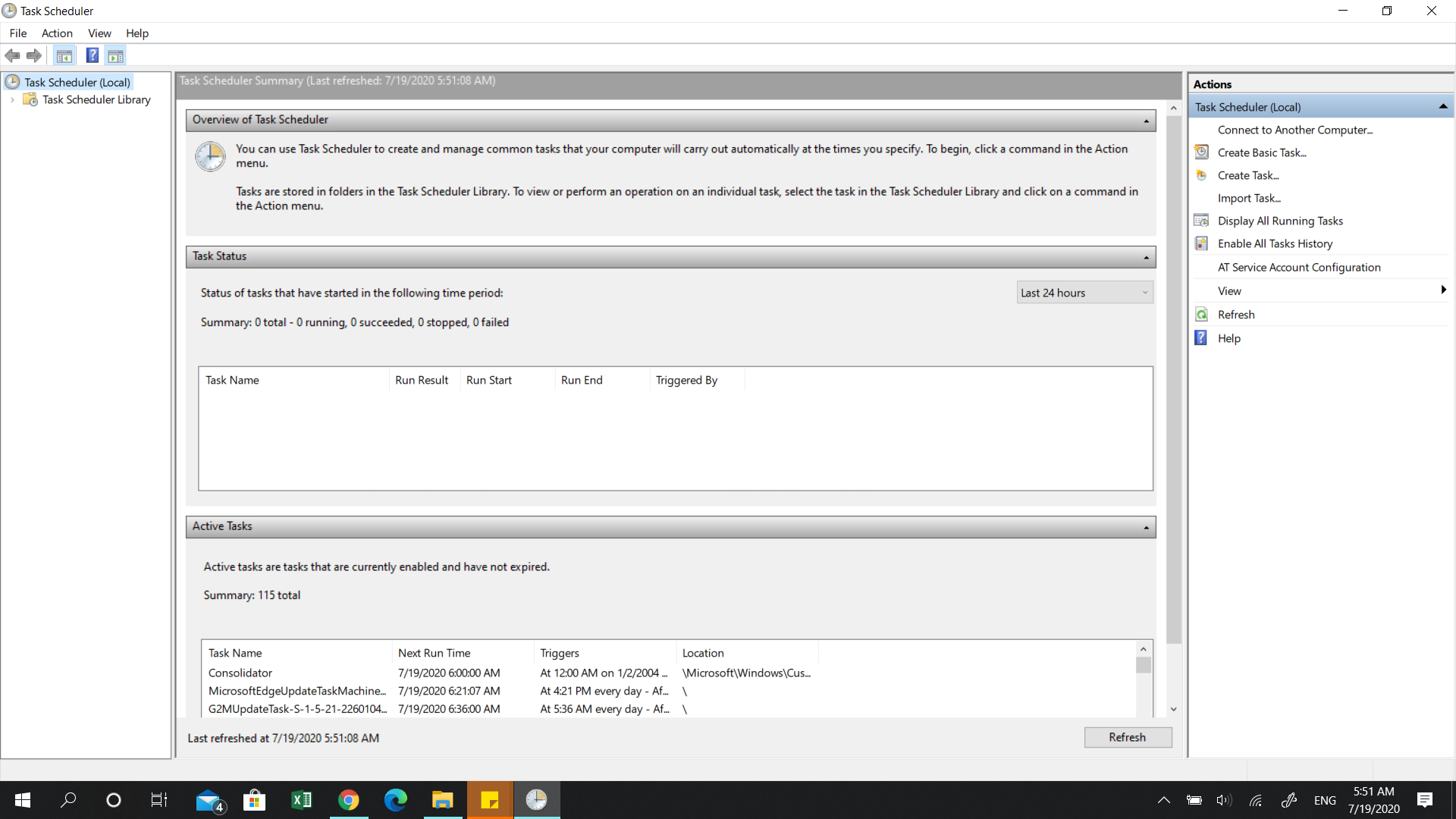
Task: Click the forward arrow toolbar icon
Action: [x=33, y=55]
